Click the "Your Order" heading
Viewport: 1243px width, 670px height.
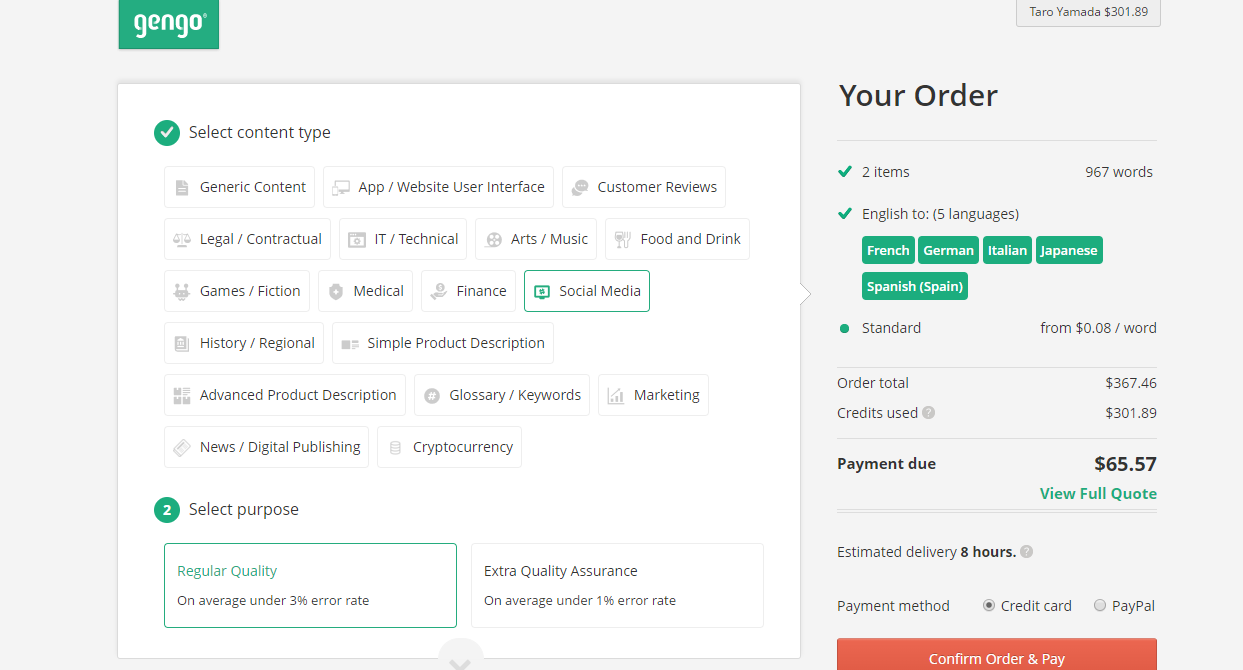pos(918,96)
